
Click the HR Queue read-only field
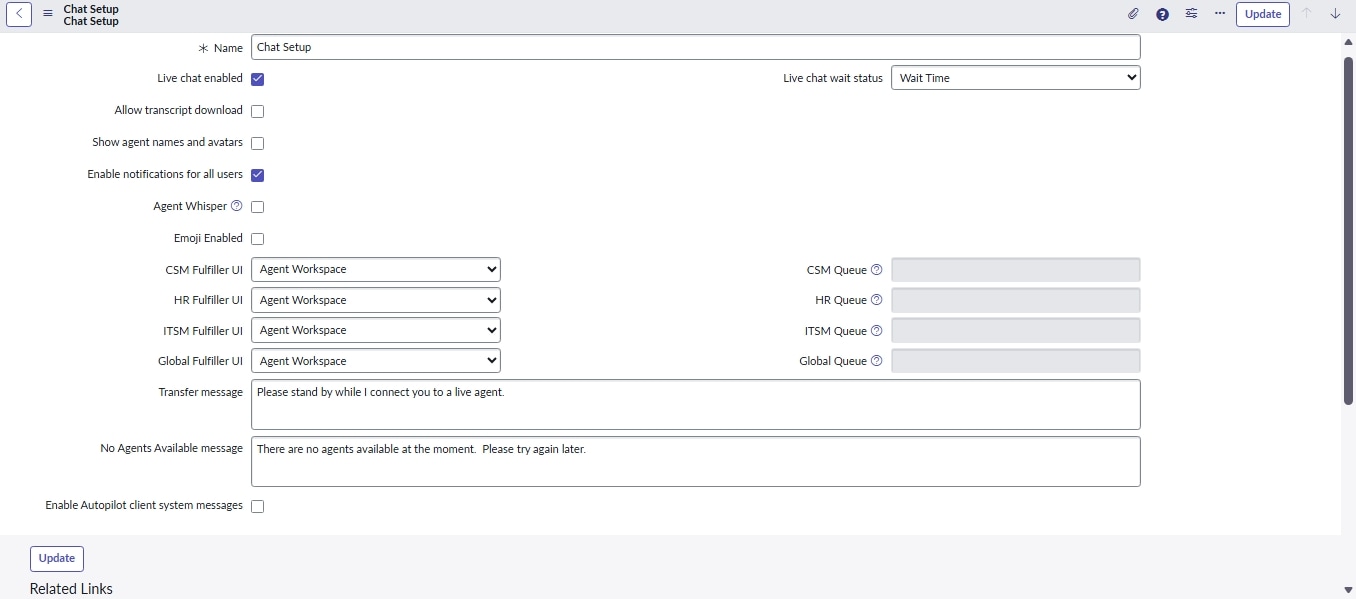click(1016, 300)
